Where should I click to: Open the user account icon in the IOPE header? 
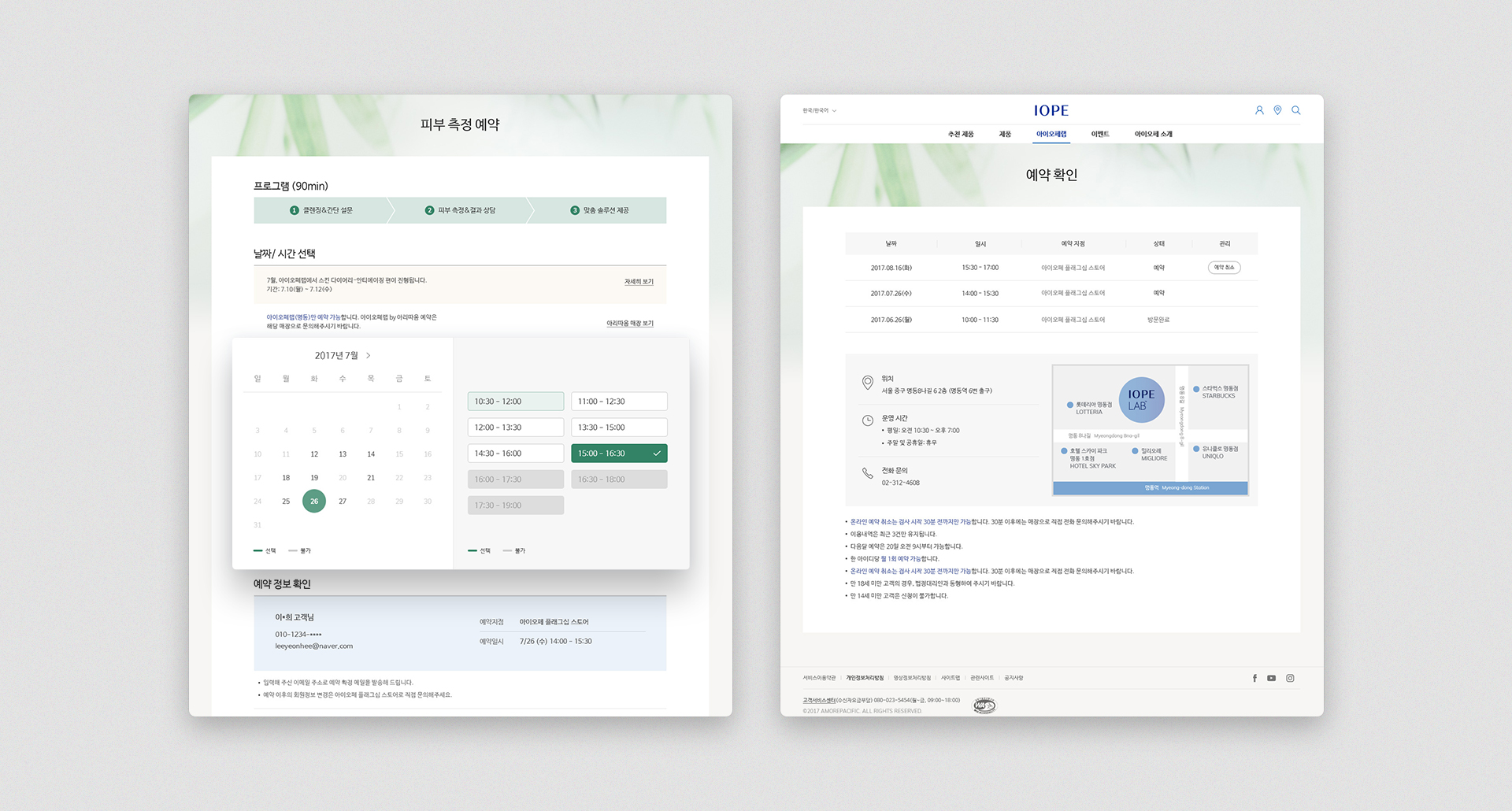[1259, 110]
